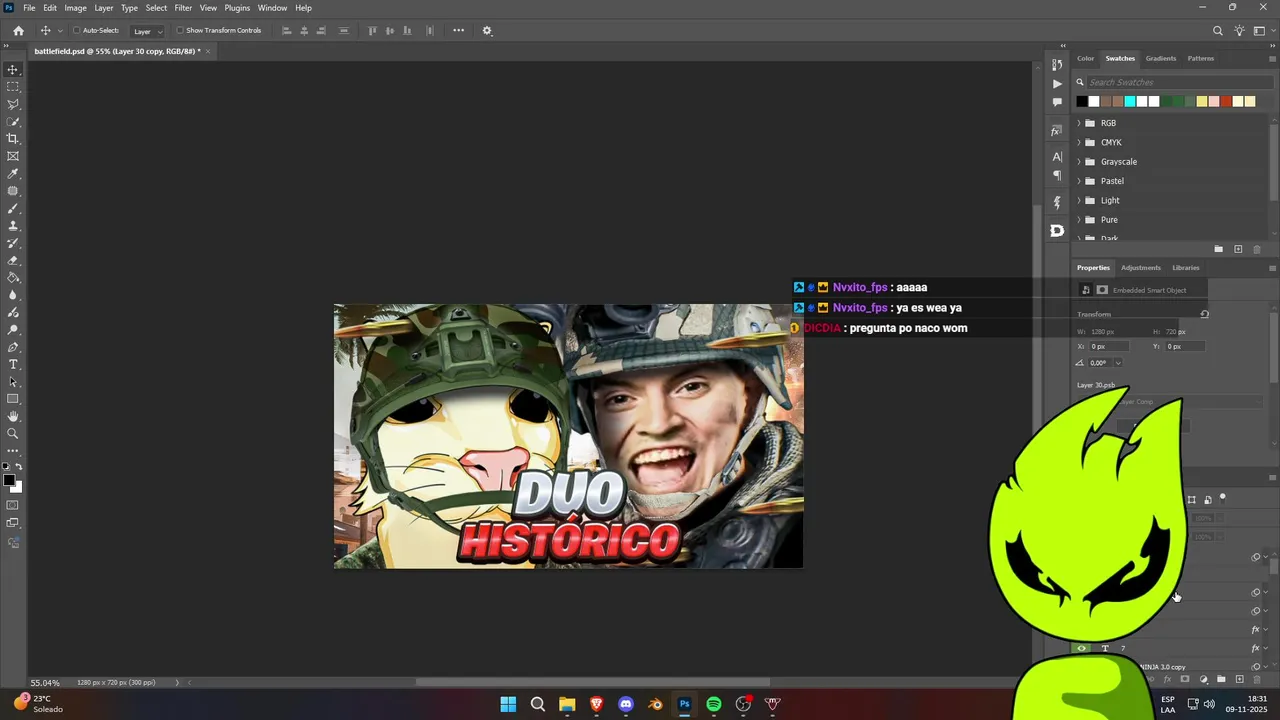Image resolution: width=1280 pixels, height=720 pixels.
Task: Create new swatch with plus icon
Action: 1238,249
